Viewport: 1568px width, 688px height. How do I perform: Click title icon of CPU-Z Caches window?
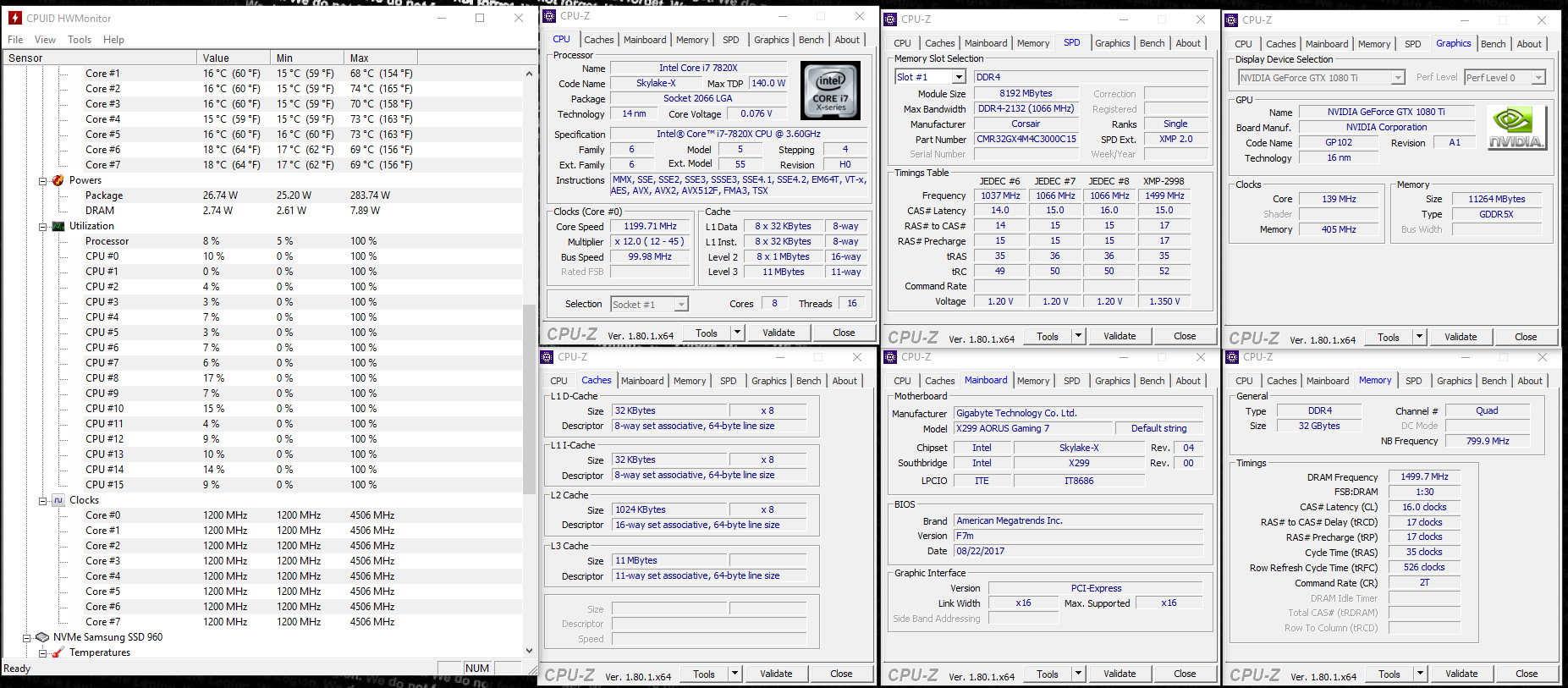(547, 357)
